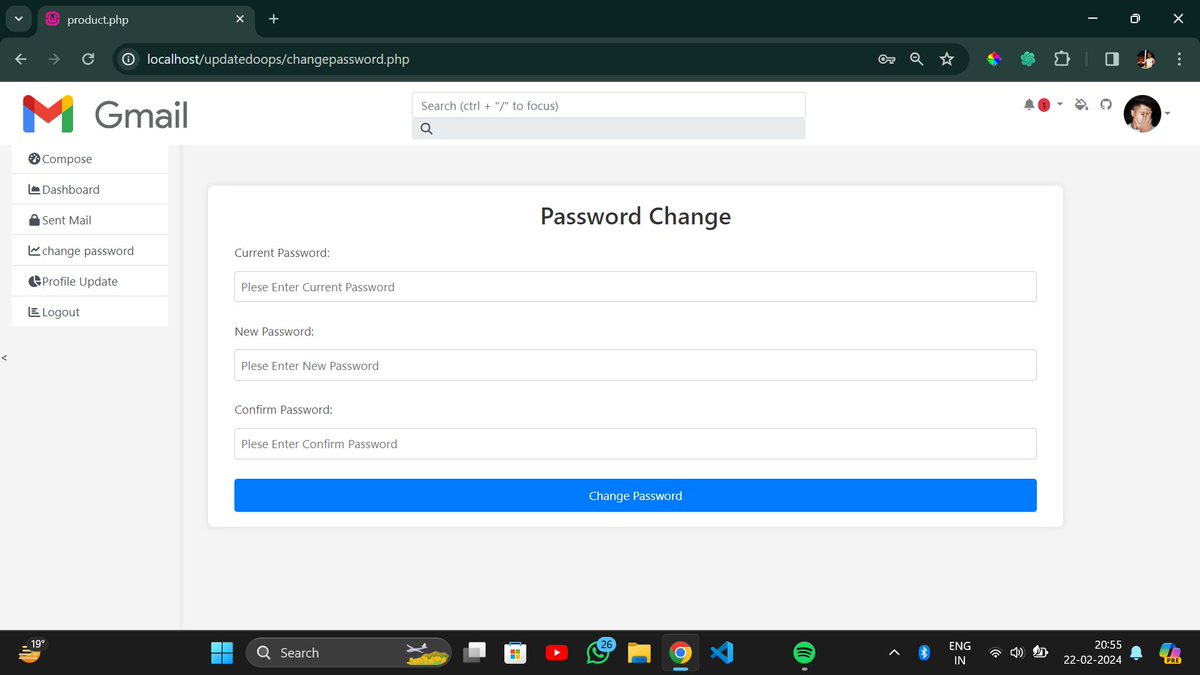This screenshot has width=1200, height=675.
Task: Open the tab search dropdown arrow
Action: [18, 19]
